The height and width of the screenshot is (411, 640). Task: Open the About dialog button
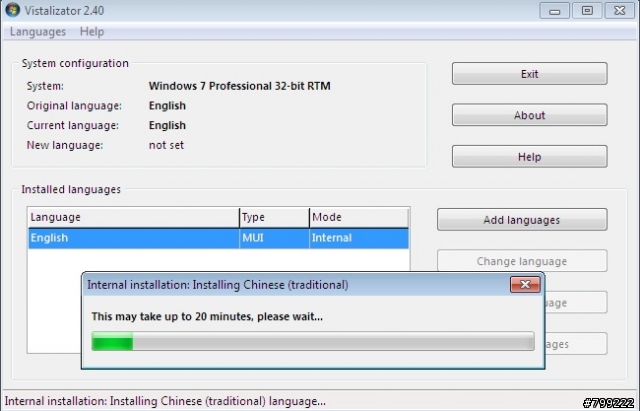click(529, 115)
